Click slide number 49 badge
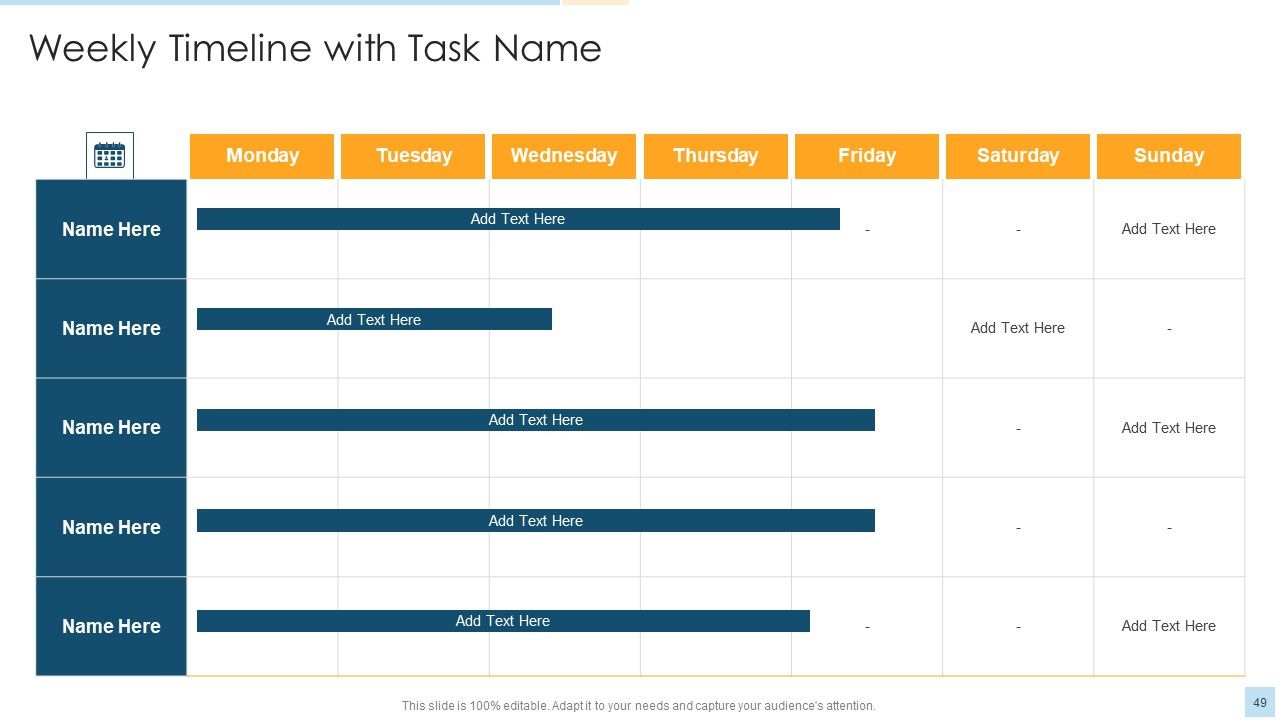Screen dimensions: 1280x720 coord(1260,703)
